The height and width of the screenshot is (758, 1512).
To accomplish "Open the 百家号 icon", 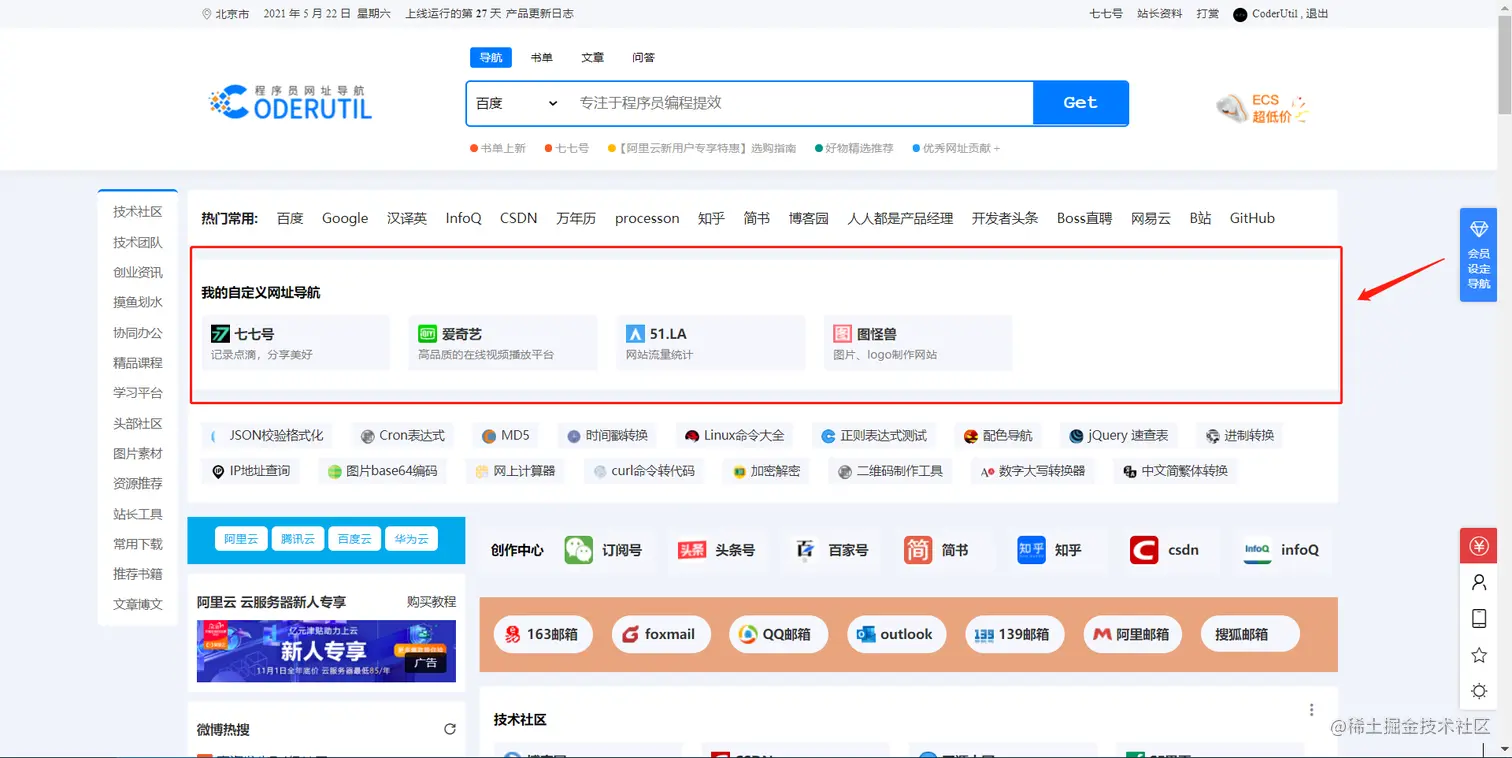I will (x=805, y=550).
